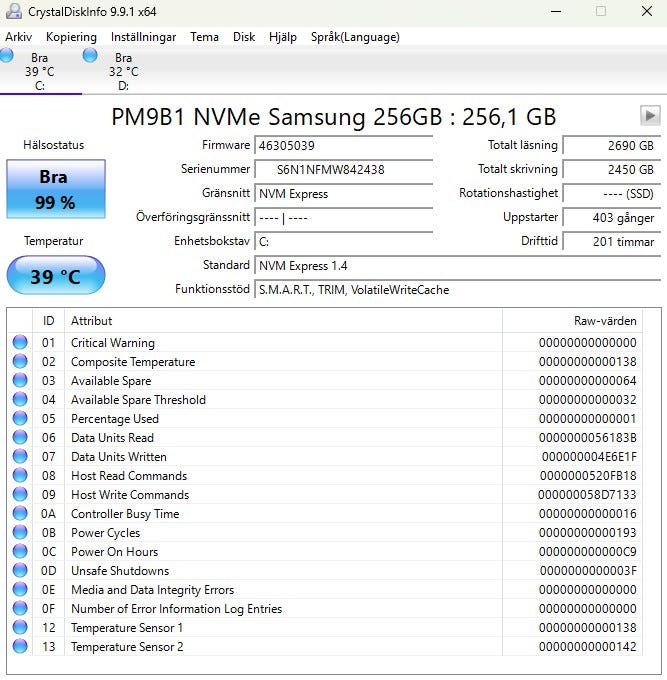
Task: Click the Critical Warning status orb
Action: (20, 342)
